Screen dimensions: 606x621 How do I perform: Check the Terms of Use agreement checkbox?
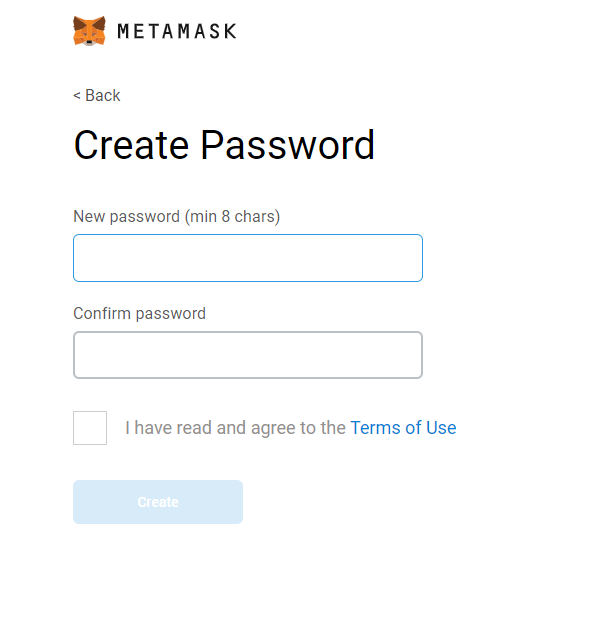pyautogui.click(x=90, y=428)
